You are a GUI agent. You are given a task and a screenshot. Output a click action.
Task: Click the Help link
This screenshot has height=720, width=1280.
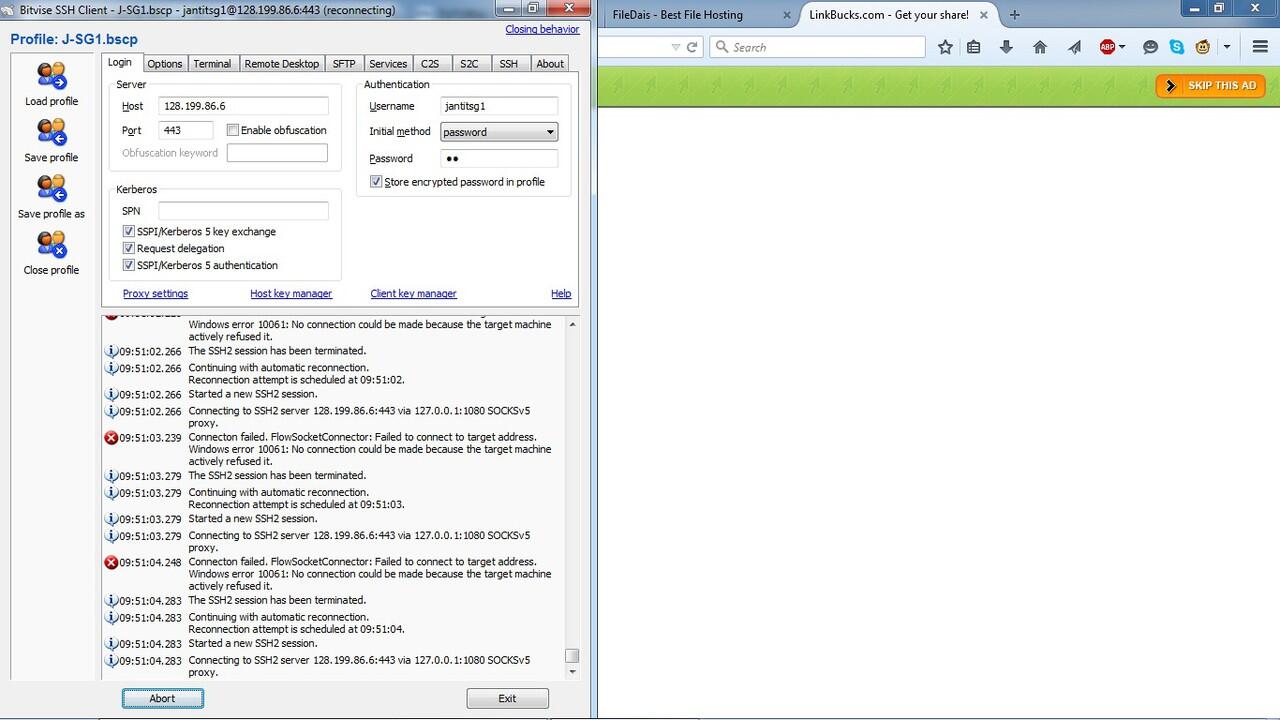(x=561, y=294)
